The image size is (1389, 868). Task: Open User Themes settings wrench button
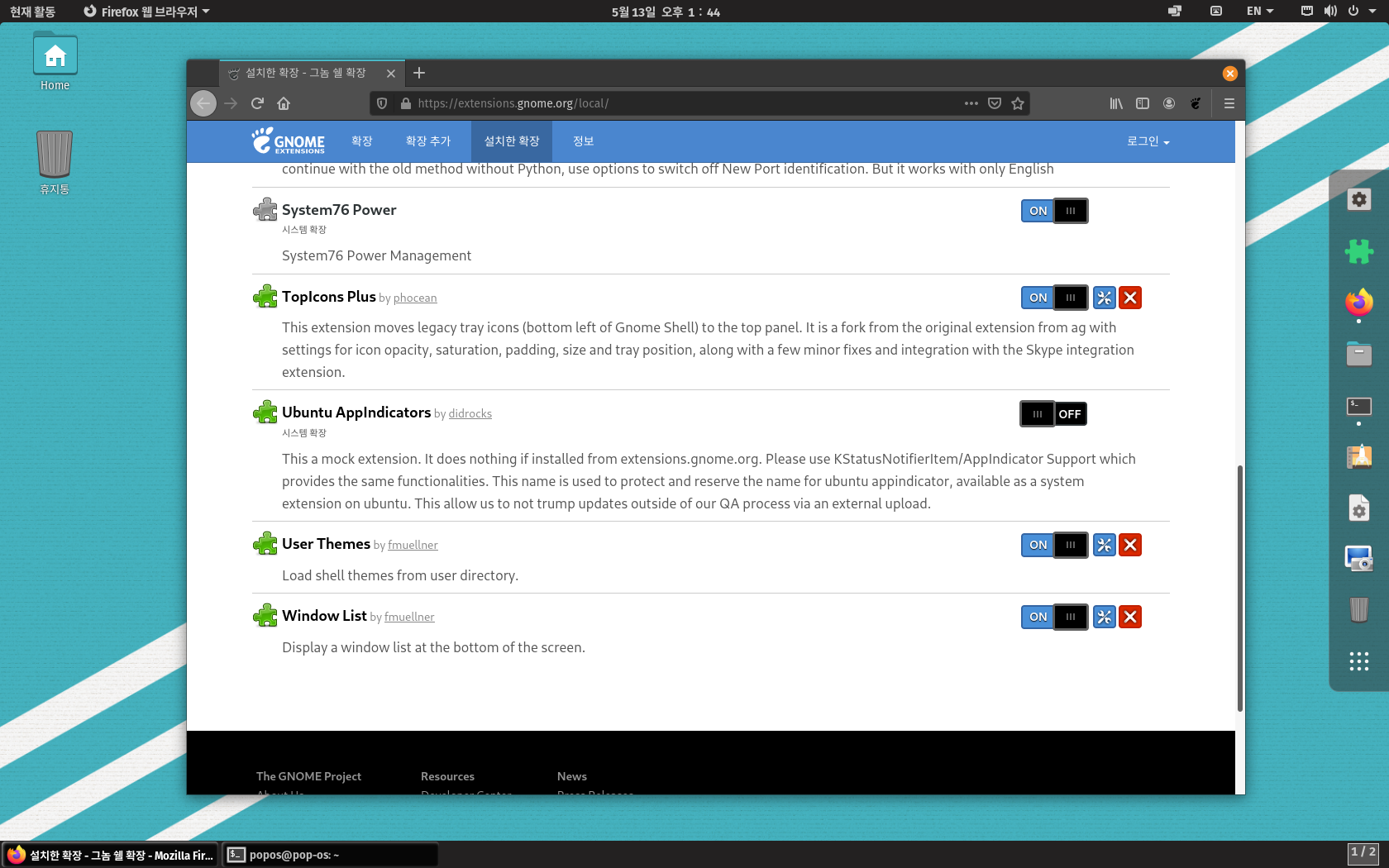pyautogui.click(x=1105, y=545)
